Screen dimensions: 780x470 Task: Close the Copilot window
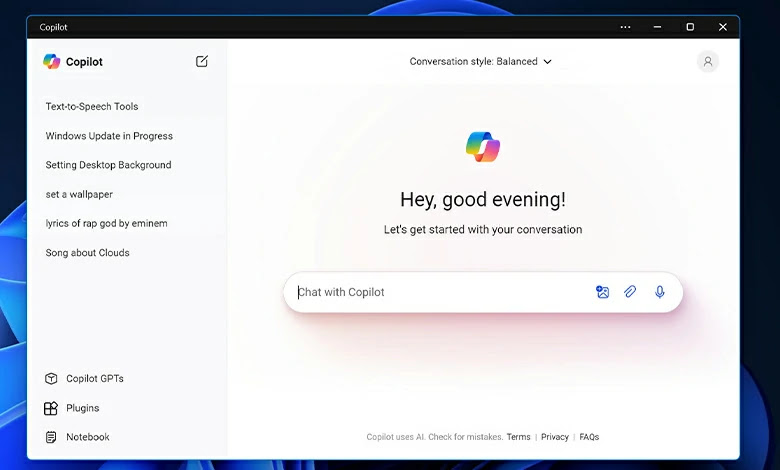pyautogui.click(x=723, y=27)
